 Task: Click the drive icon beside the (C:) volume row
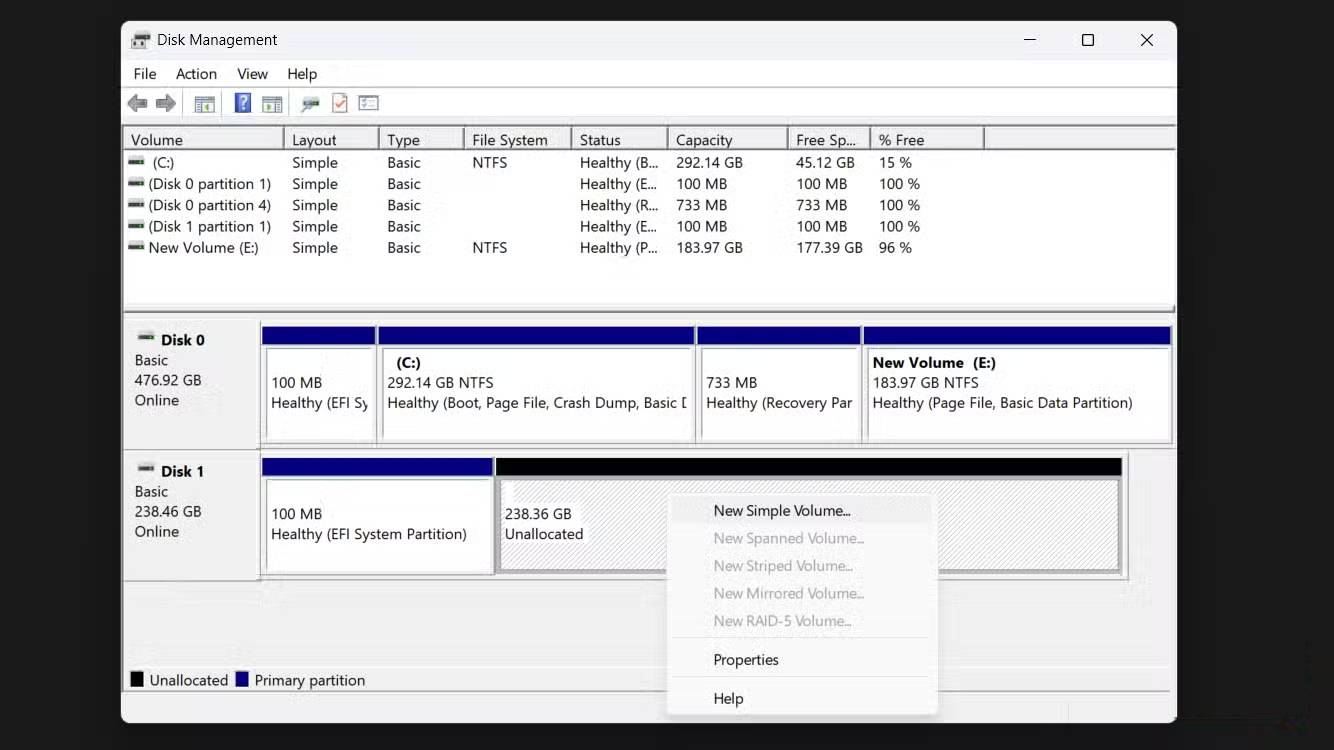pos(136,162)
